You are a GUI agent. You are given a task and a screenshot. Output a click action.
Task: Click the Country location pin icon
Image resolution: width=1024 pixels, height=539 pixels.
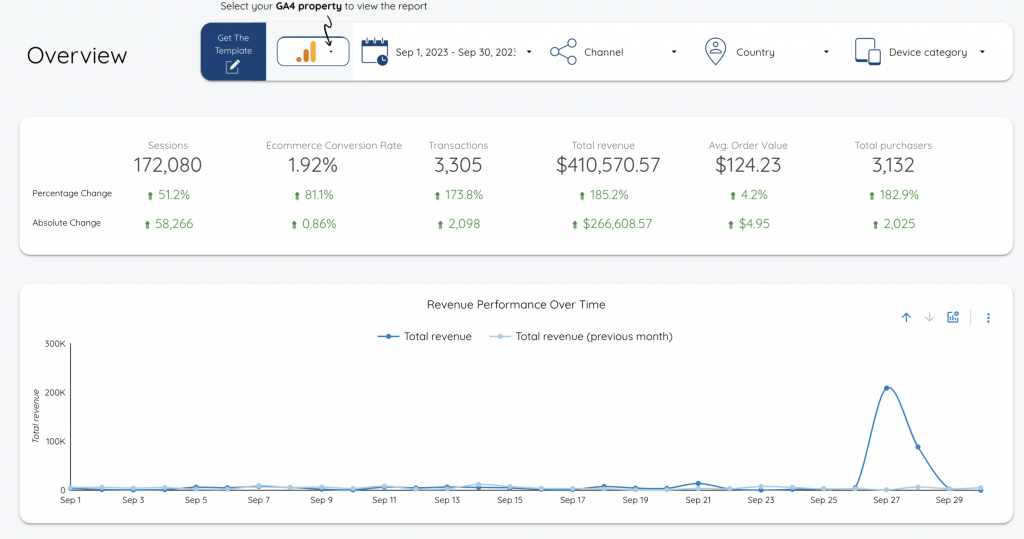click(716, 52)
